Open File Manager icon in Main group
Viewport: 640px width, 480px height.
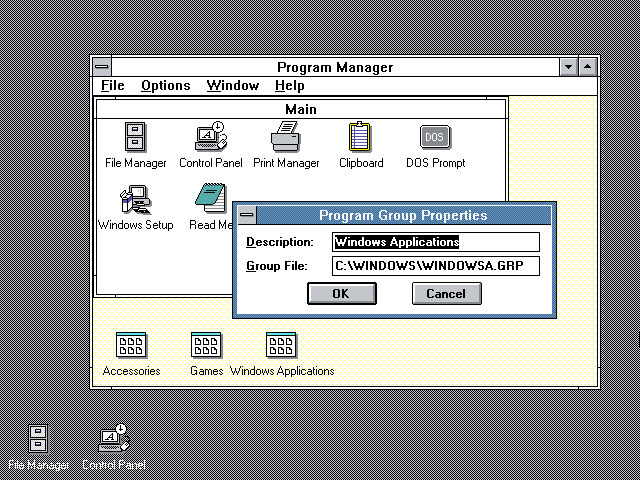point(136,137)
